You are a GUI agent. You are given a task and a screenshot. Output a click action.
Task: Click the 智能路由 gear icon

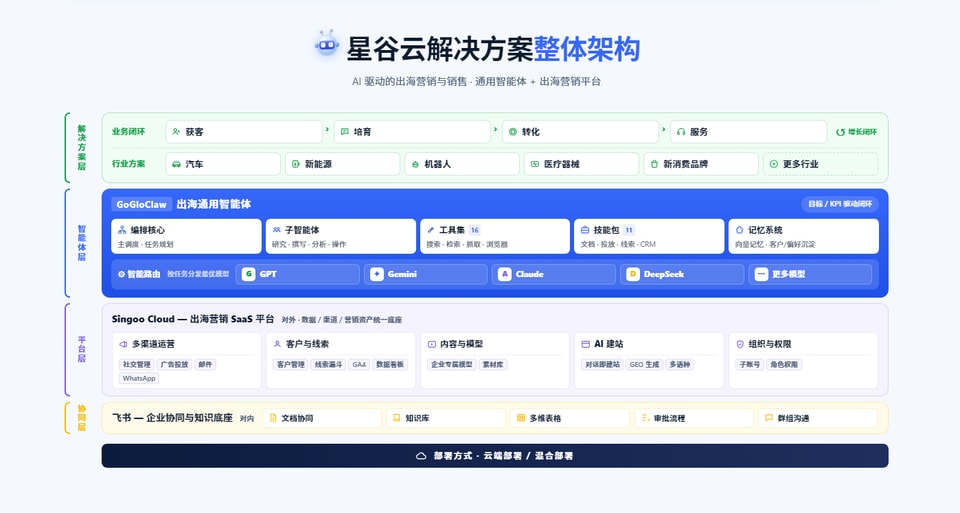pyautogui.click(x=121, y=274)
